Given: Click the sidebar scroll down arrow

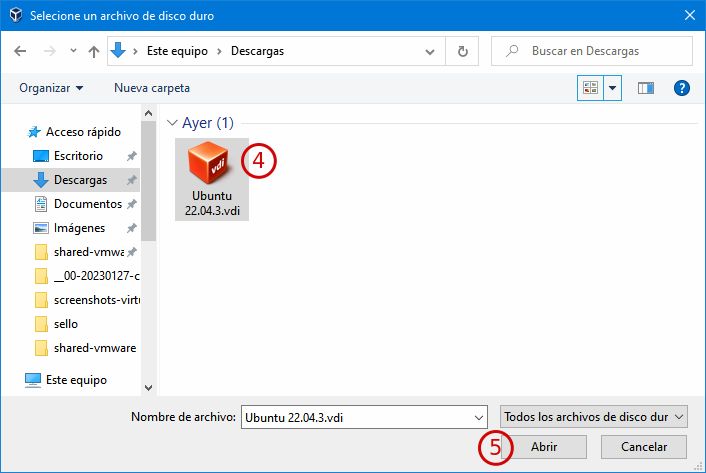Looking at the screenshot, I should (x=149, y=387).
